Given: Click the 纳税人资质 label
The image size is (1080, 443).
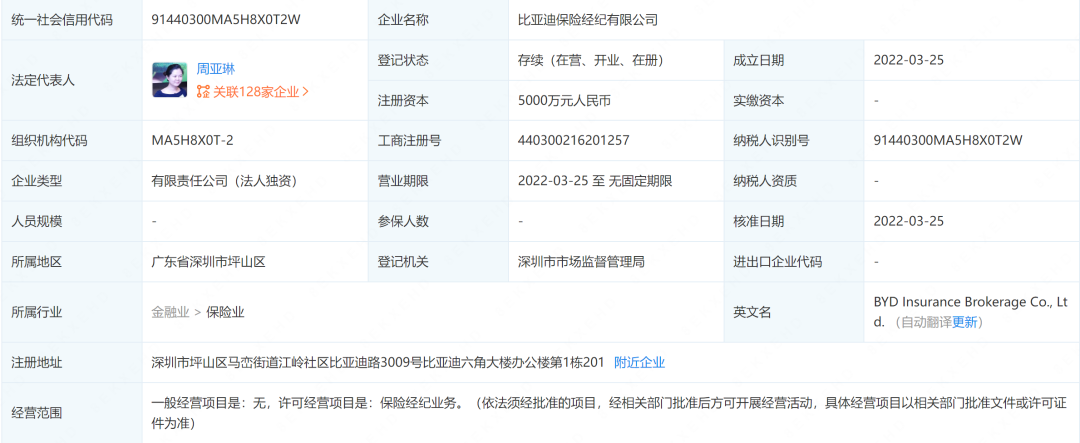Looking at the screenshot, I should click(765, 181).
